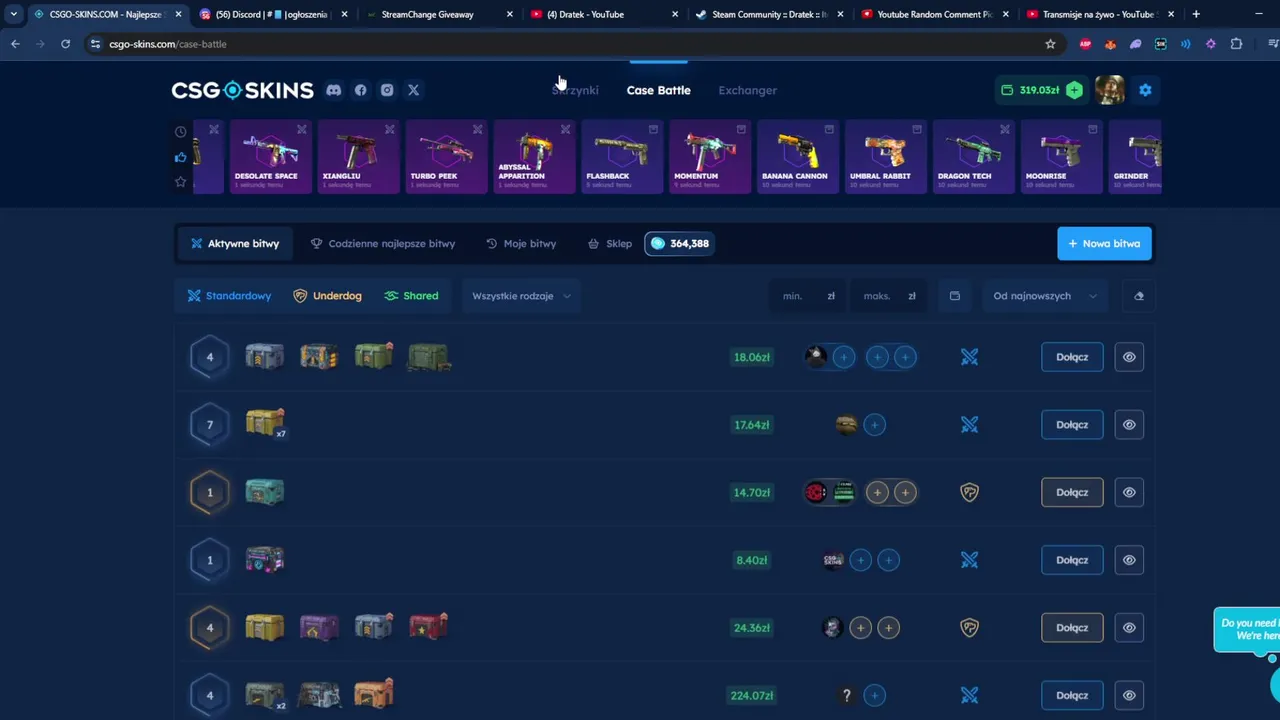Click the 319.03zł wallet balance

[1030, 90]
